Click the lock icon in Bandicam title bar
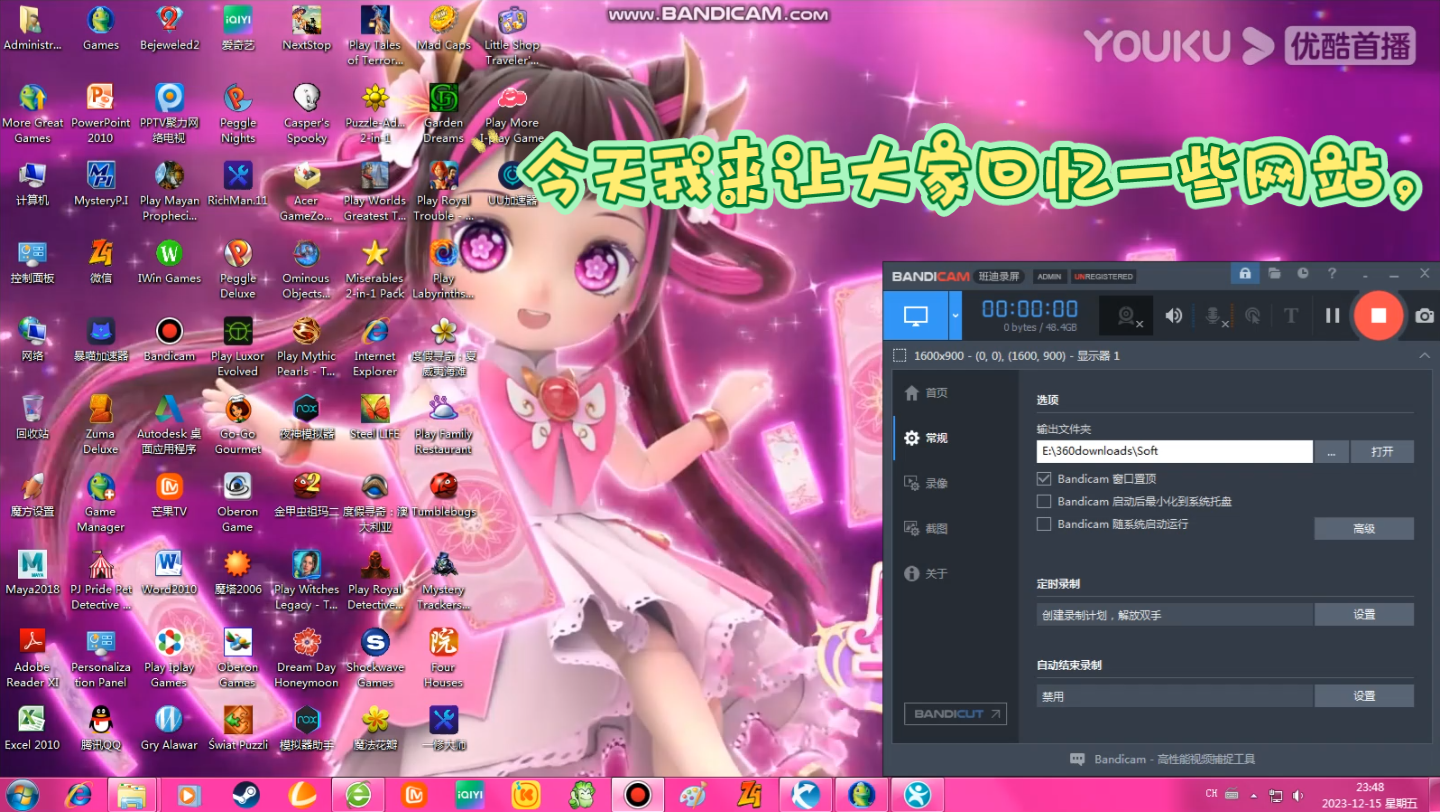 click(x=1245, y=274)
